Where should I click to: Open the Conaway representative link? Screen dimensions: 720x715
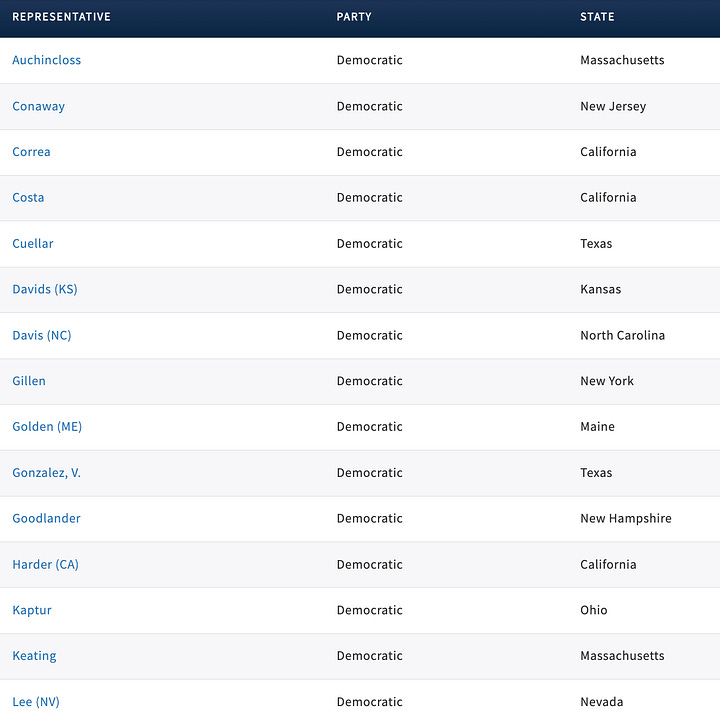tap(39, 107)
